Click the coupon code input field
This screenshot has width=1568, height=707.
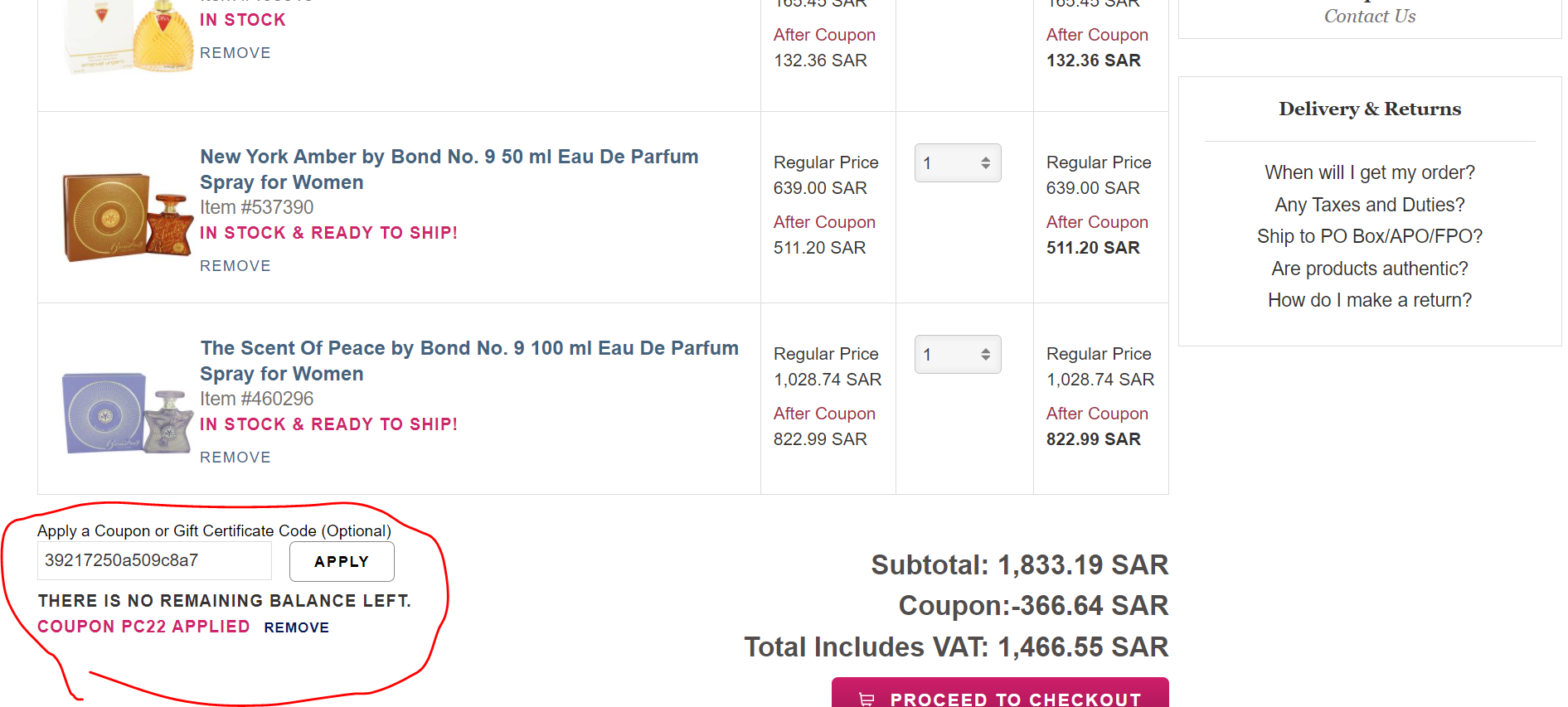click(154, 561)
